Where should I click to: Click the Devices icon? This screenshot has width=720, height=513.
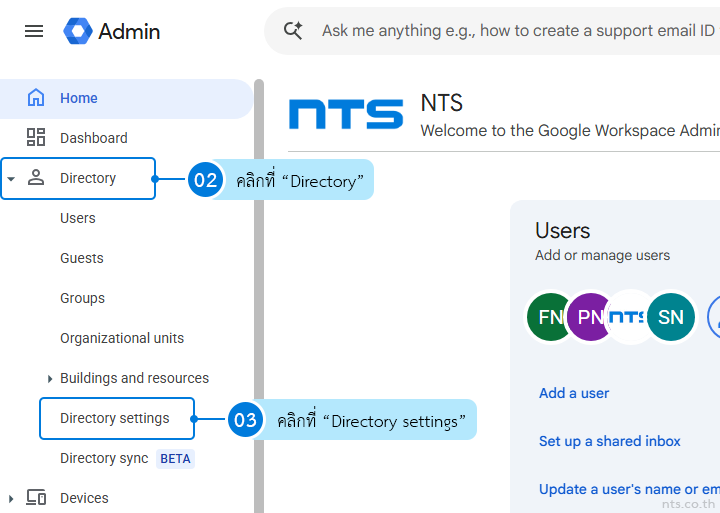[x=36, y=497]
